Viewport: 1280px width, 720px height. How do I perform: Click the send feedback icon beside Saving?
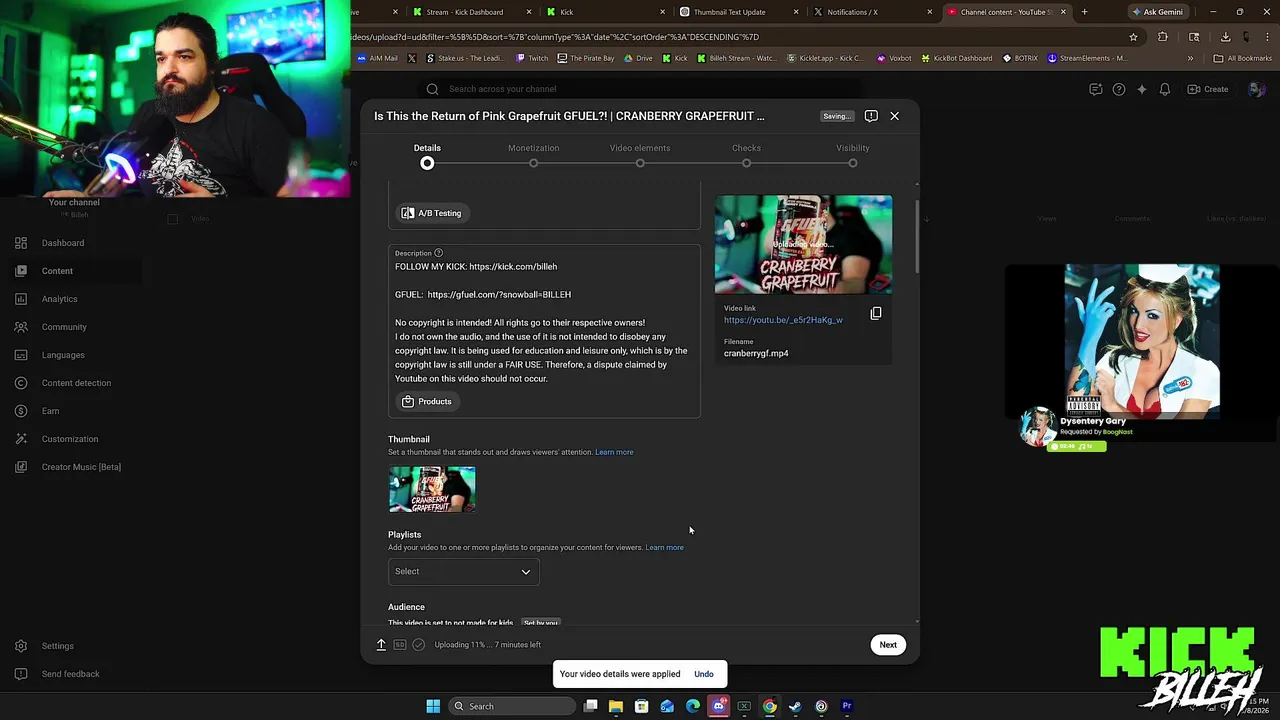(x=871, y=116)
